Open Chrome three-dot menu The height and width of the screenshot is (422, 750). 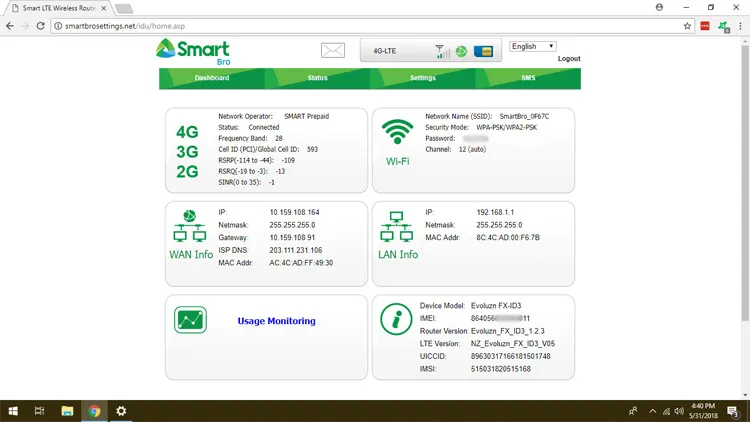pyautogui.click(x=740, y=26)
